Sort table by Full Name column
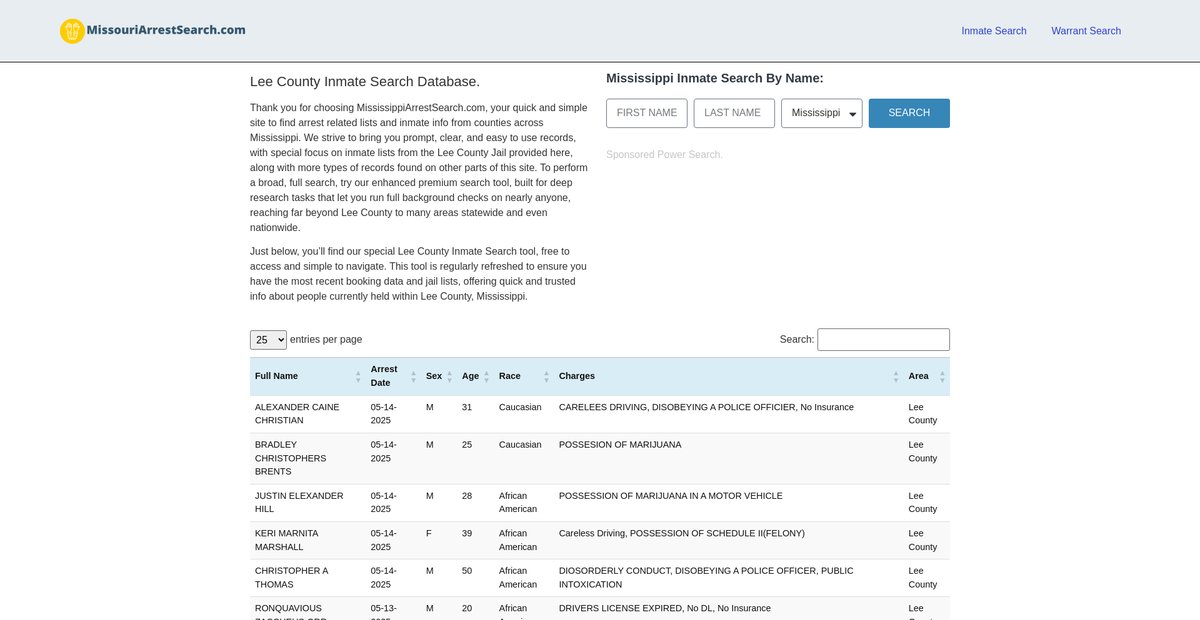 [307, 376]
